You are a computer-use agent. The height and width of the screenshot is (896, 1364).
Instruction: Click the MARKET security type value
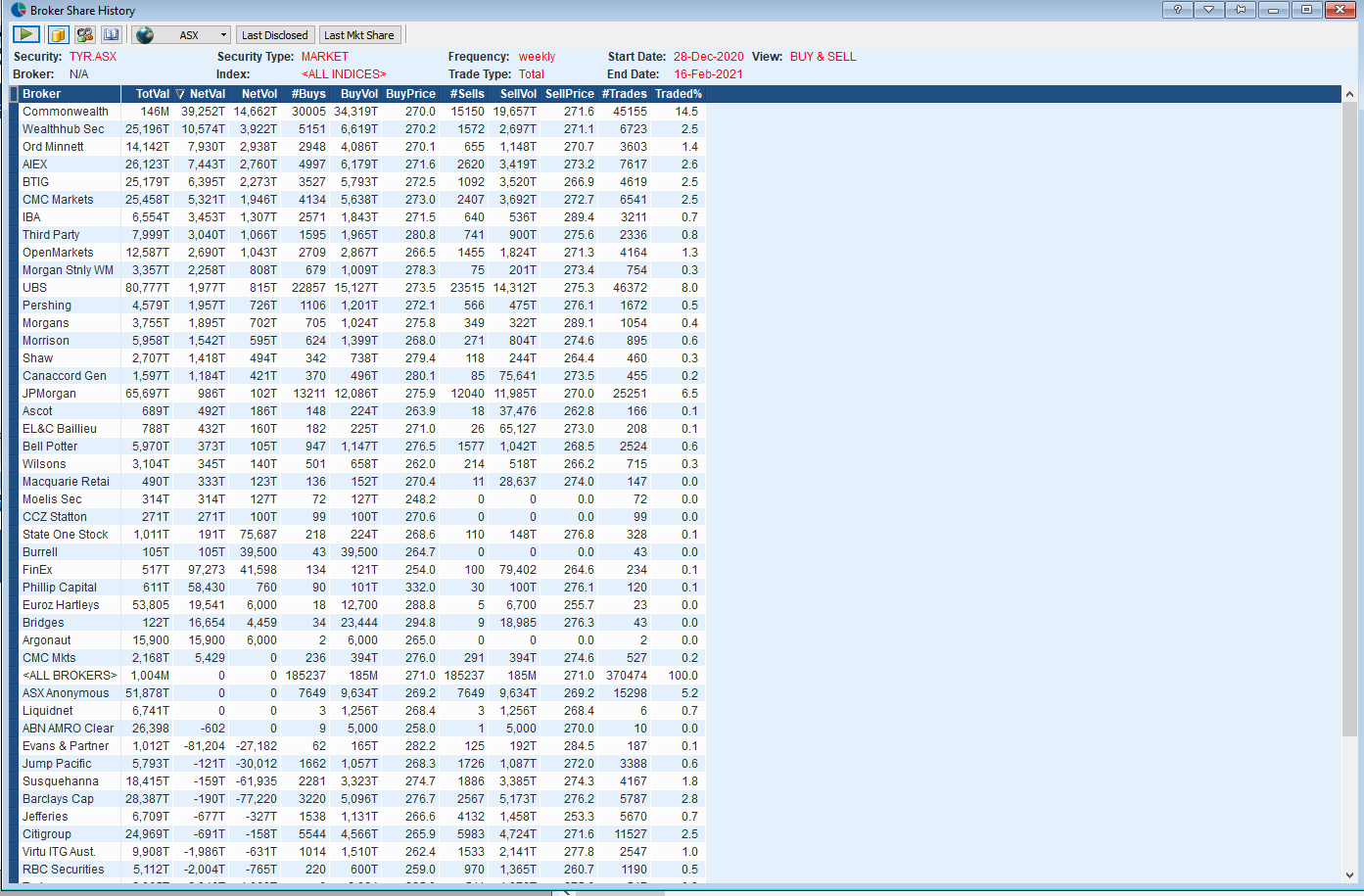(324, 57)
